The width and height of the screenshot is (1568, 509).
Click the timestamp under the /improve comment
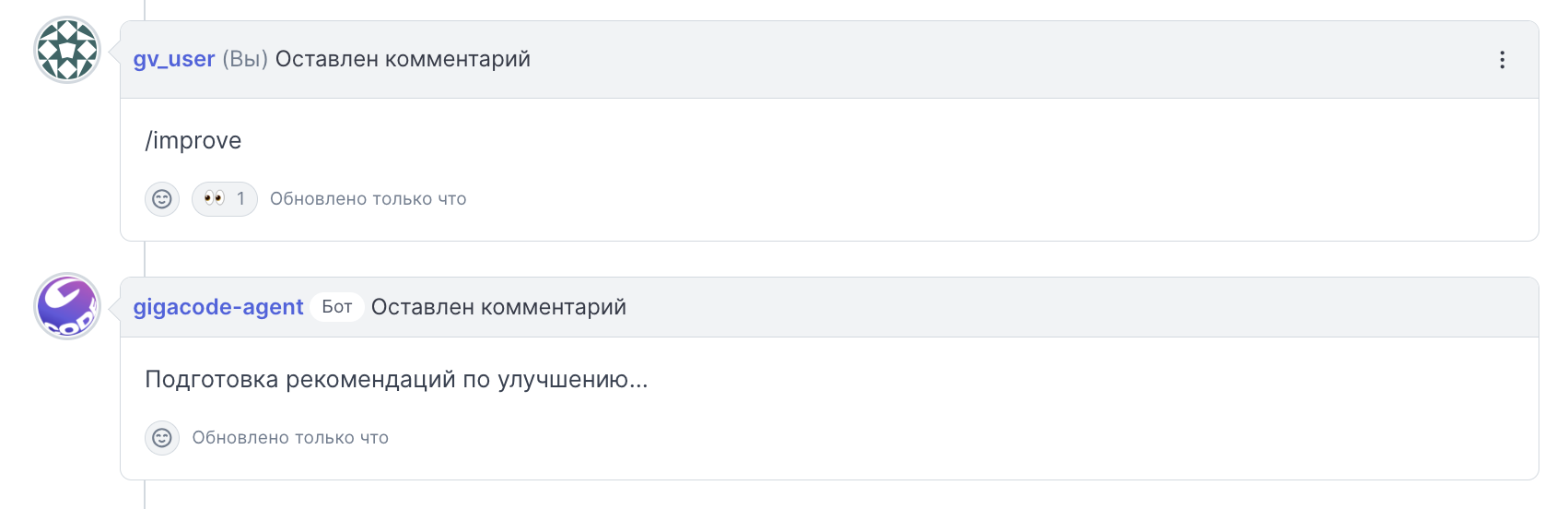369,199
